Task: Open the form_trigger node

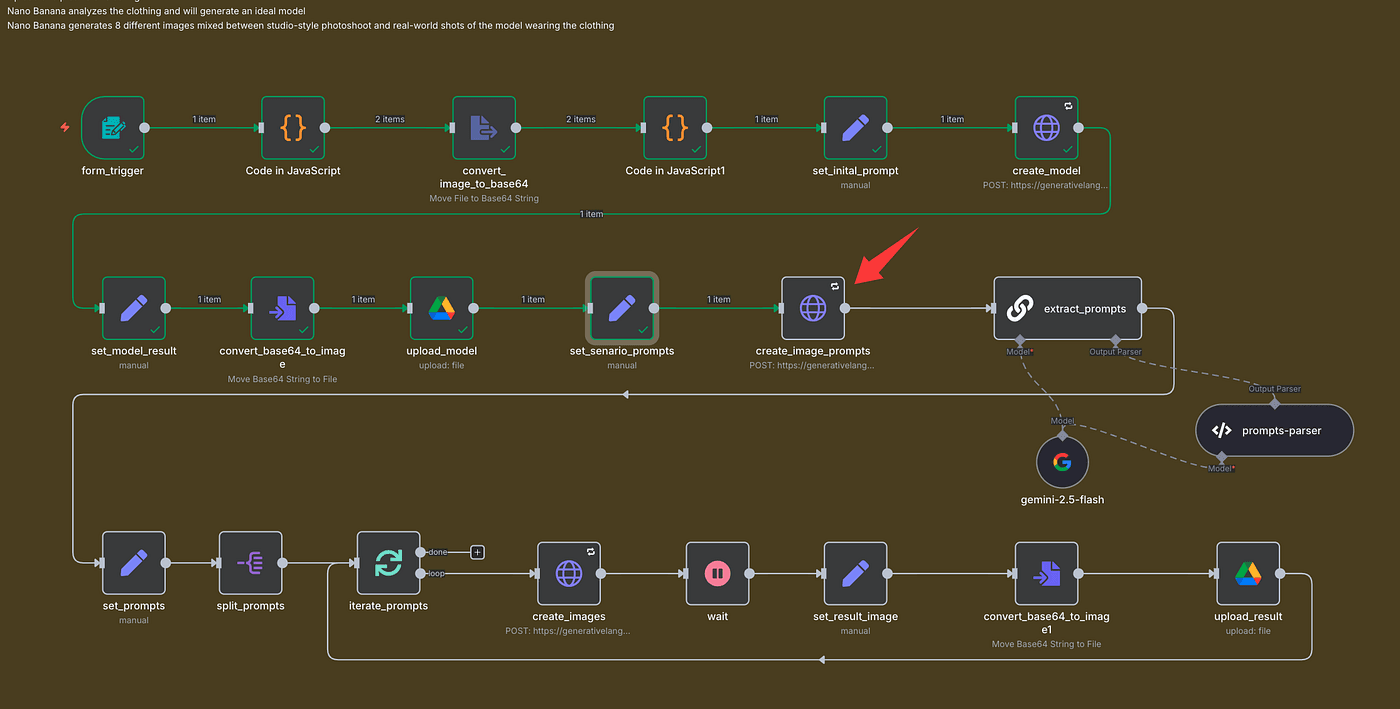Action: (x=112, y=128)
